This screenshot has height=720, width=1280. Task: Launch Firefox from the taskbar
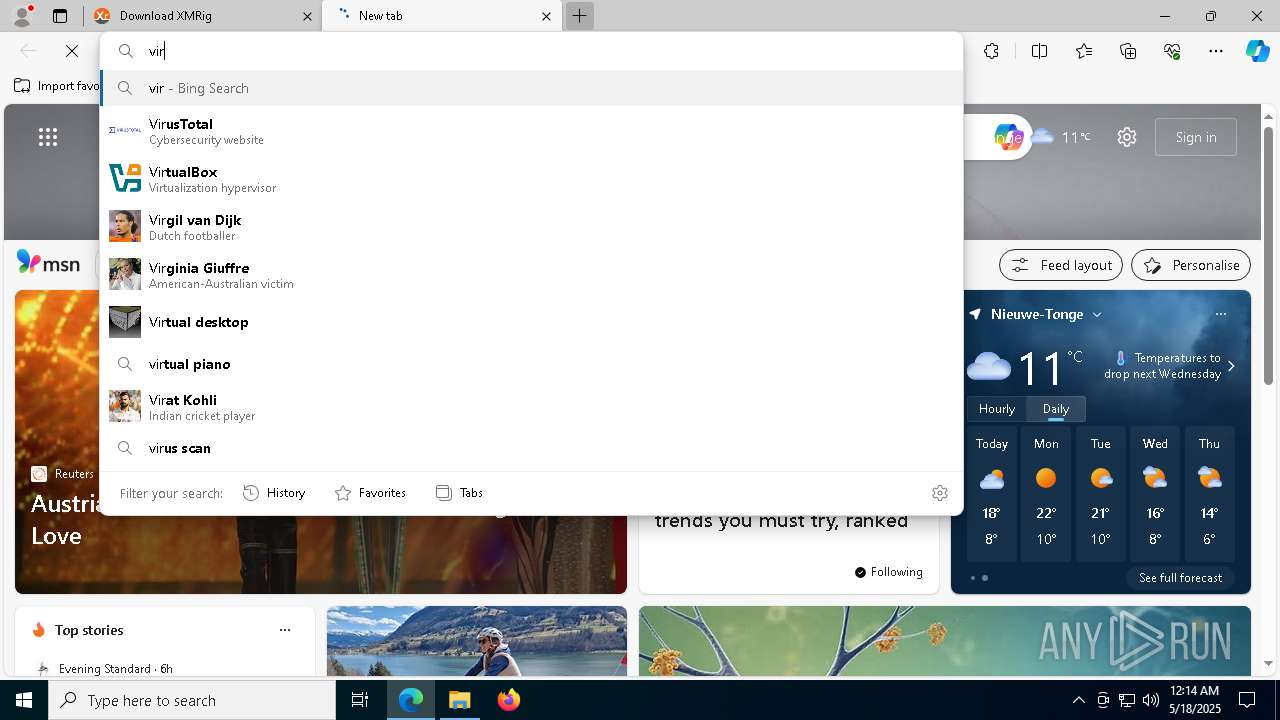tap(508, 700)
